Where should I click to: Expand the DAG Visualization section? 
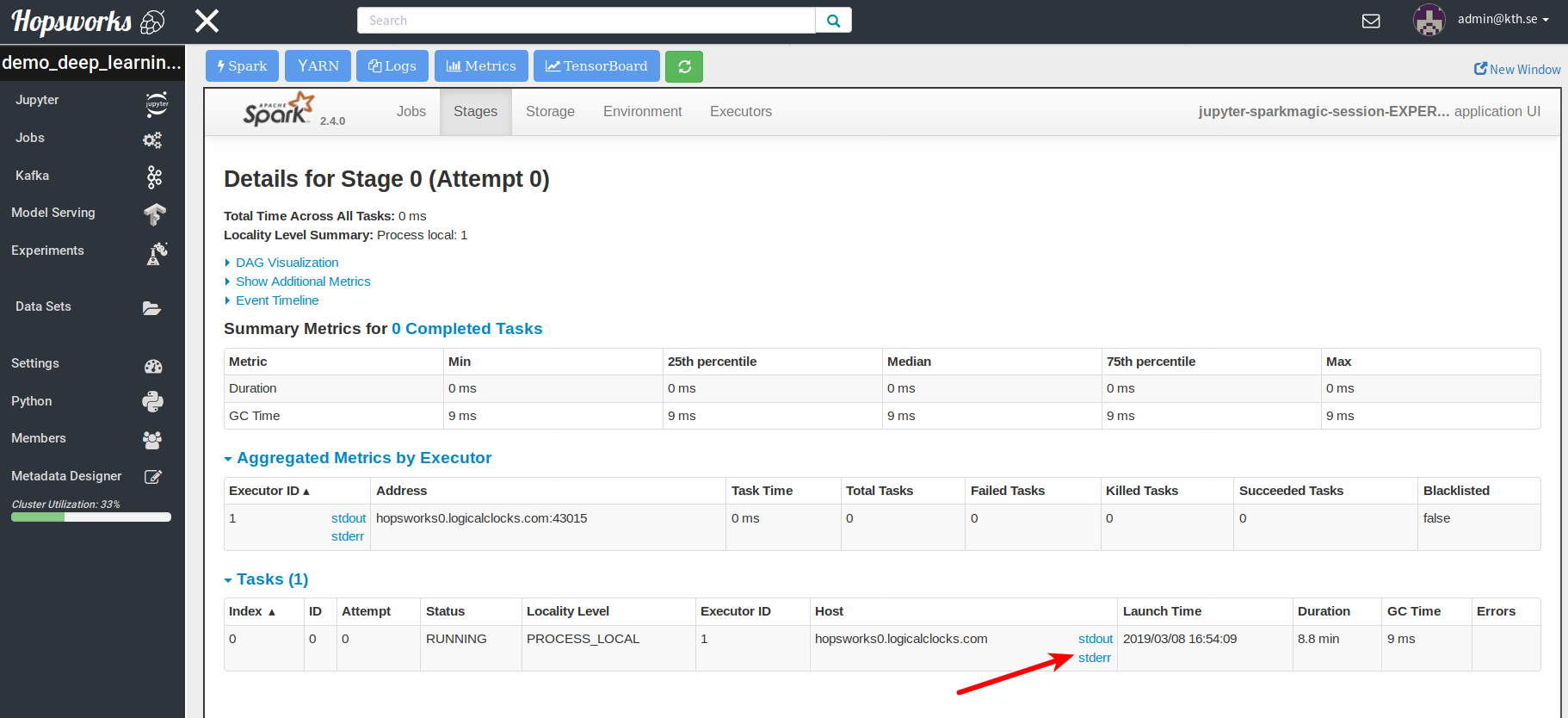(287, 263)
